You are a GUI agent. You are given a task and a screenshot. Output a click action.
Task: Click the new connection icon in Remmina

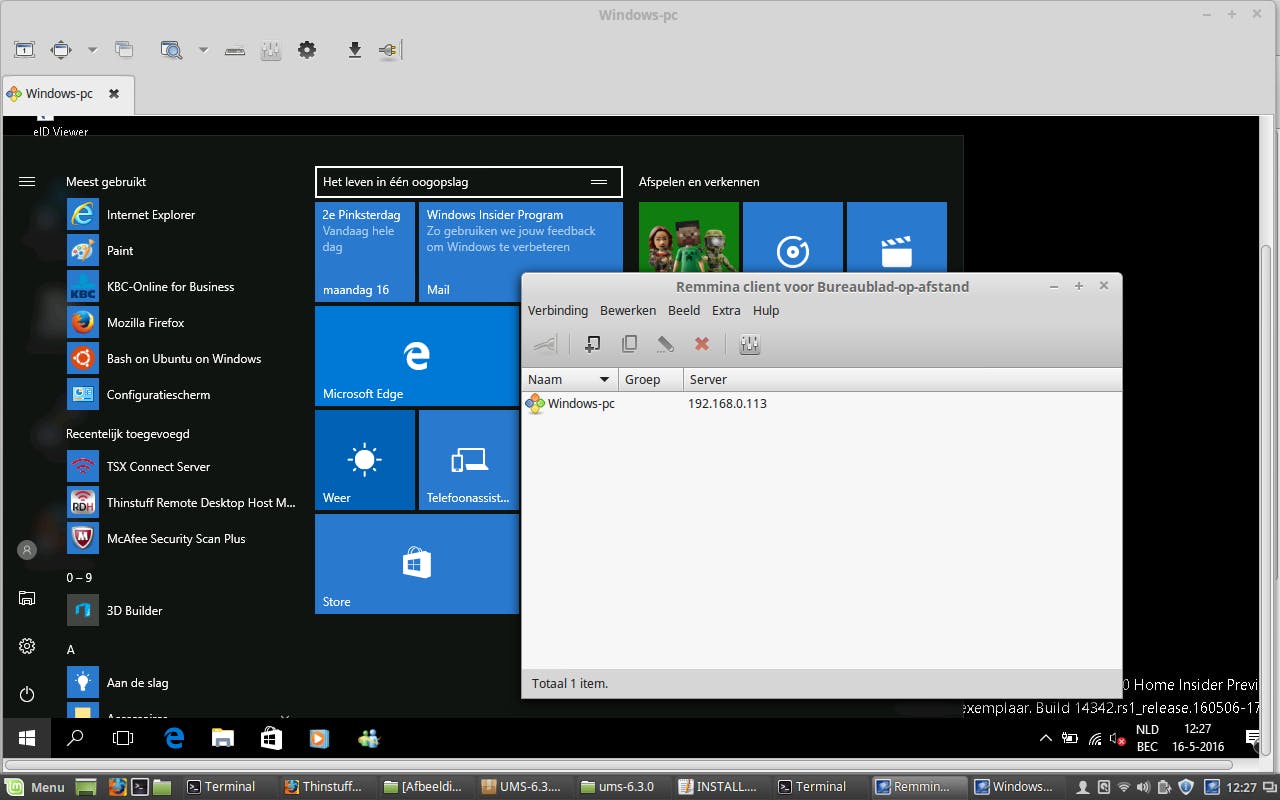592,344
